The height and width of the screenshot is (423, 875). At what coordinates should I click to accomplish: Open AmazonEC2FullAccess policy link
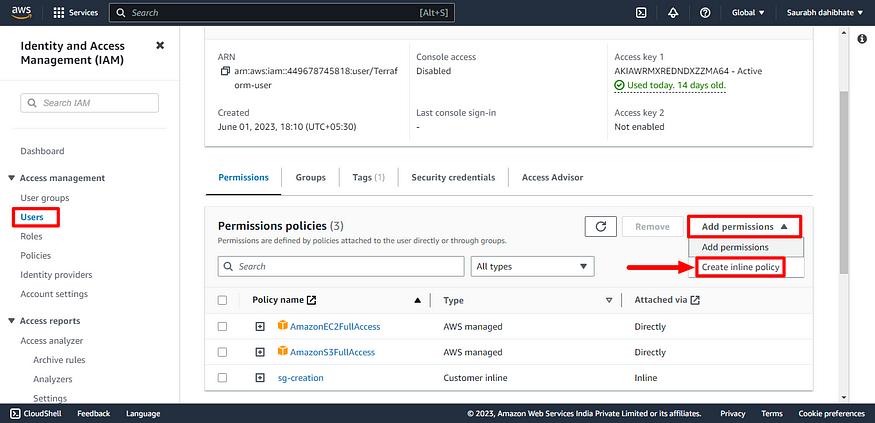click(335, 326)
